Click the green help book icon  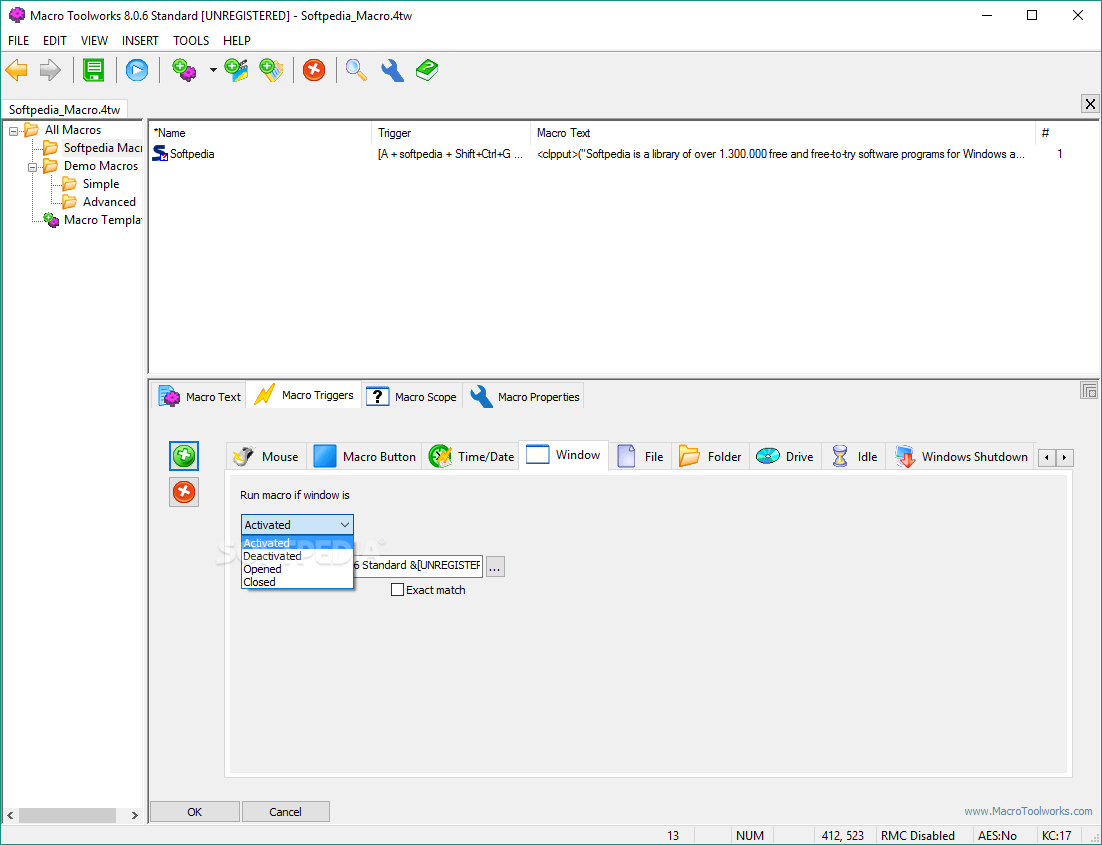[427, 70]
